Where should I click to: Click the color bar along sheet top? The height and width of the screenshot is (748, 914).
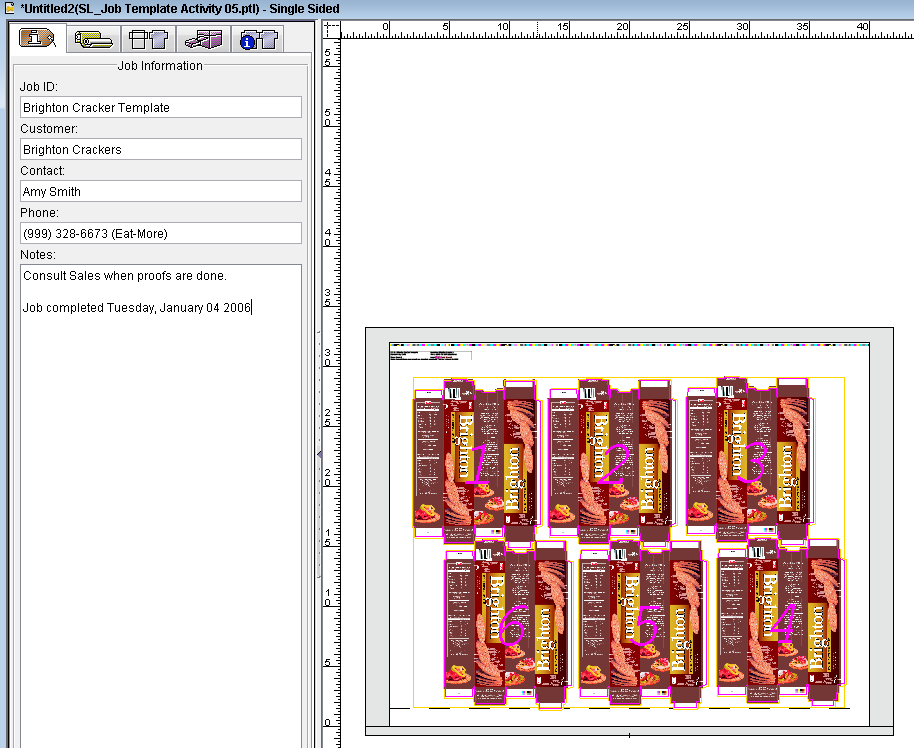pos(630,345)
